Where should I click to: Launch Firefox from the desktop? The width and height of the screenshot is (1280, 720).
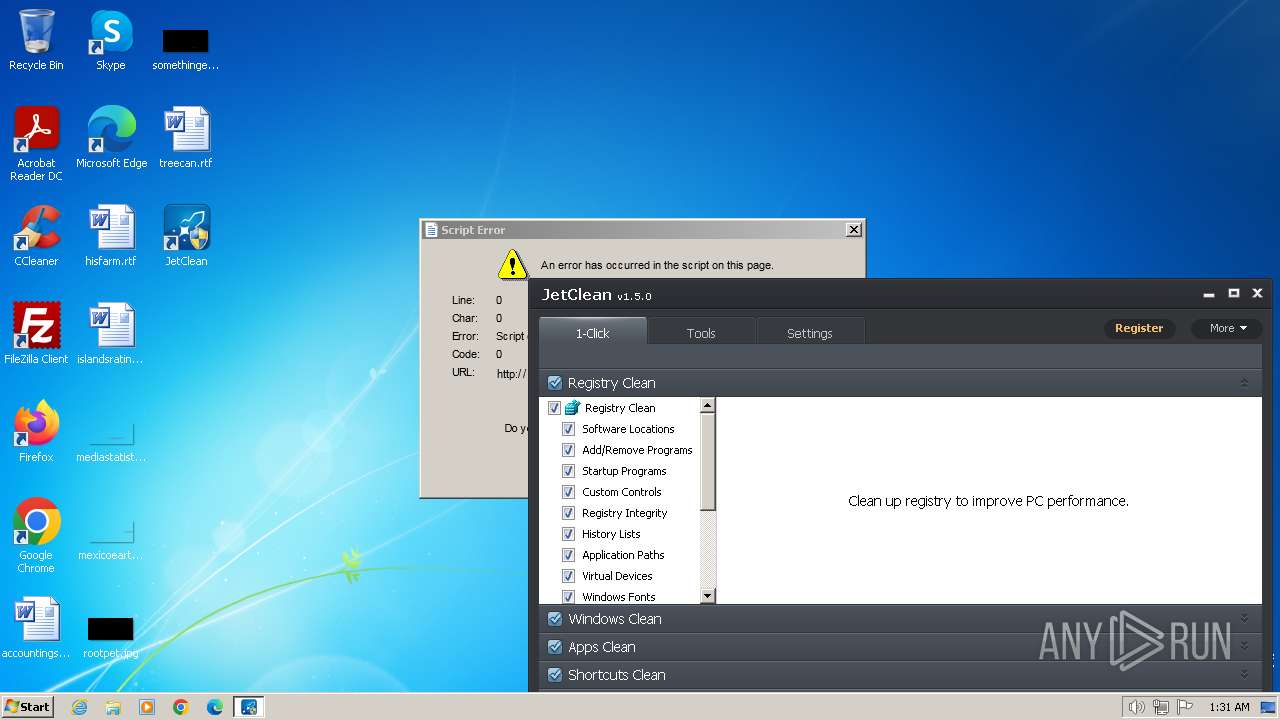point(36,432)
